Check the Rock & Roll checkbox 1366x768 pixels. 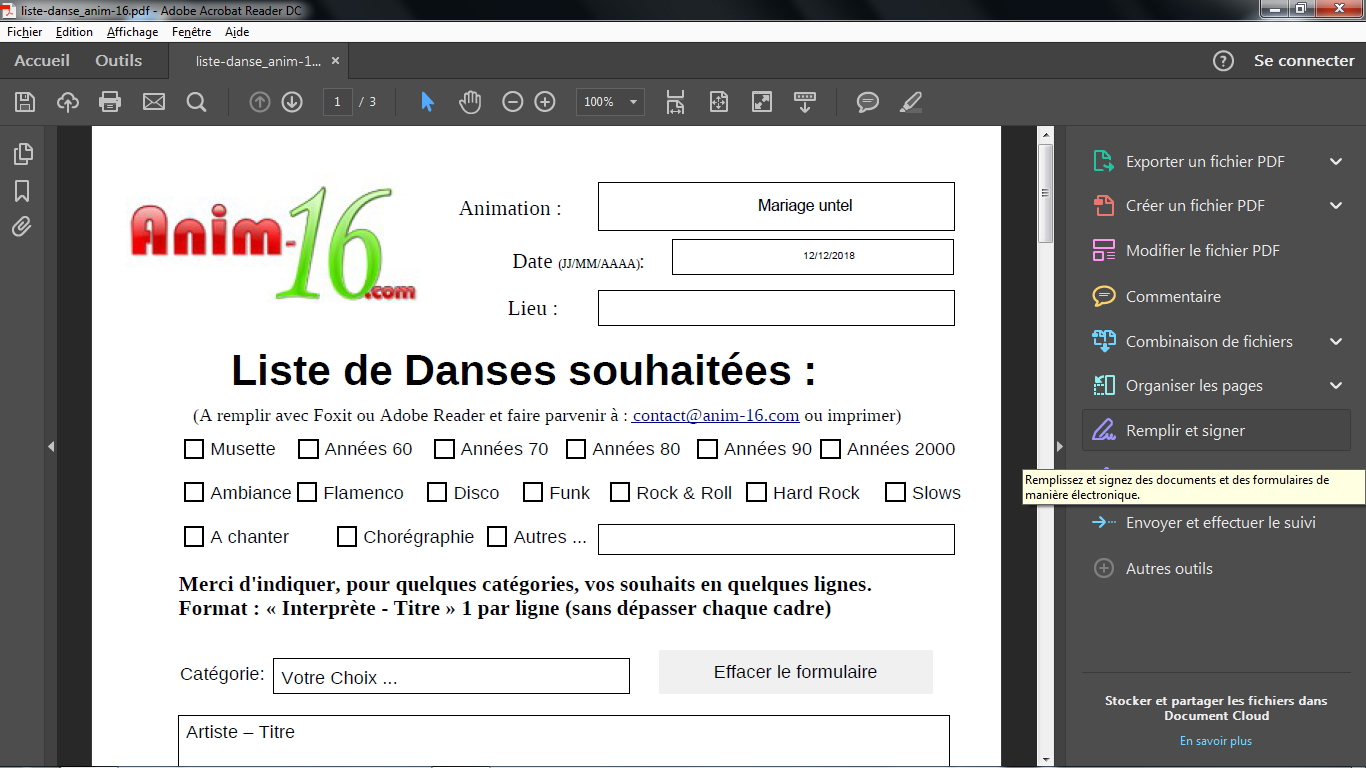620,492
